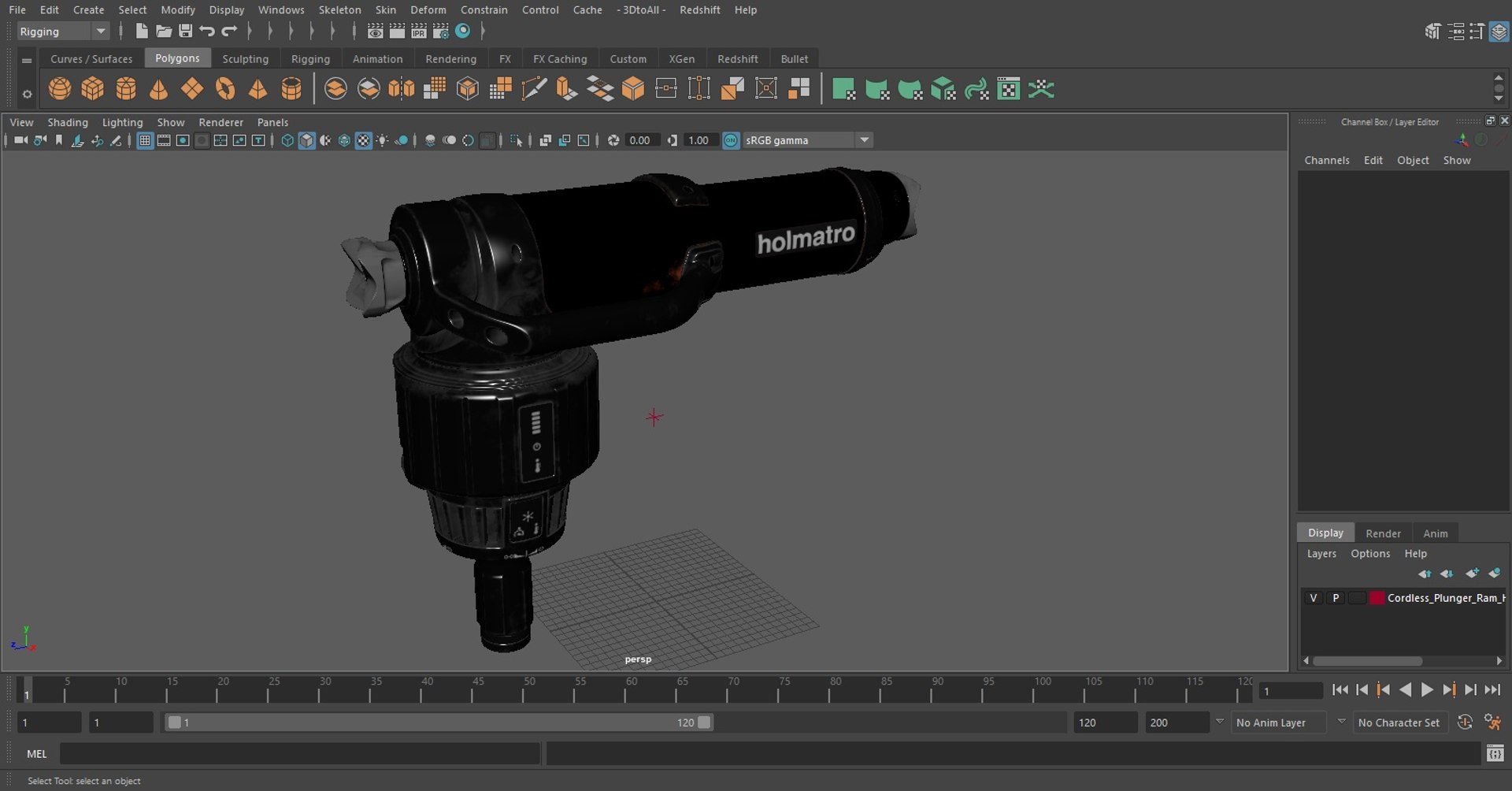
Task: Open the No Anim Layer dropdown
Action: pos(1278,722)
